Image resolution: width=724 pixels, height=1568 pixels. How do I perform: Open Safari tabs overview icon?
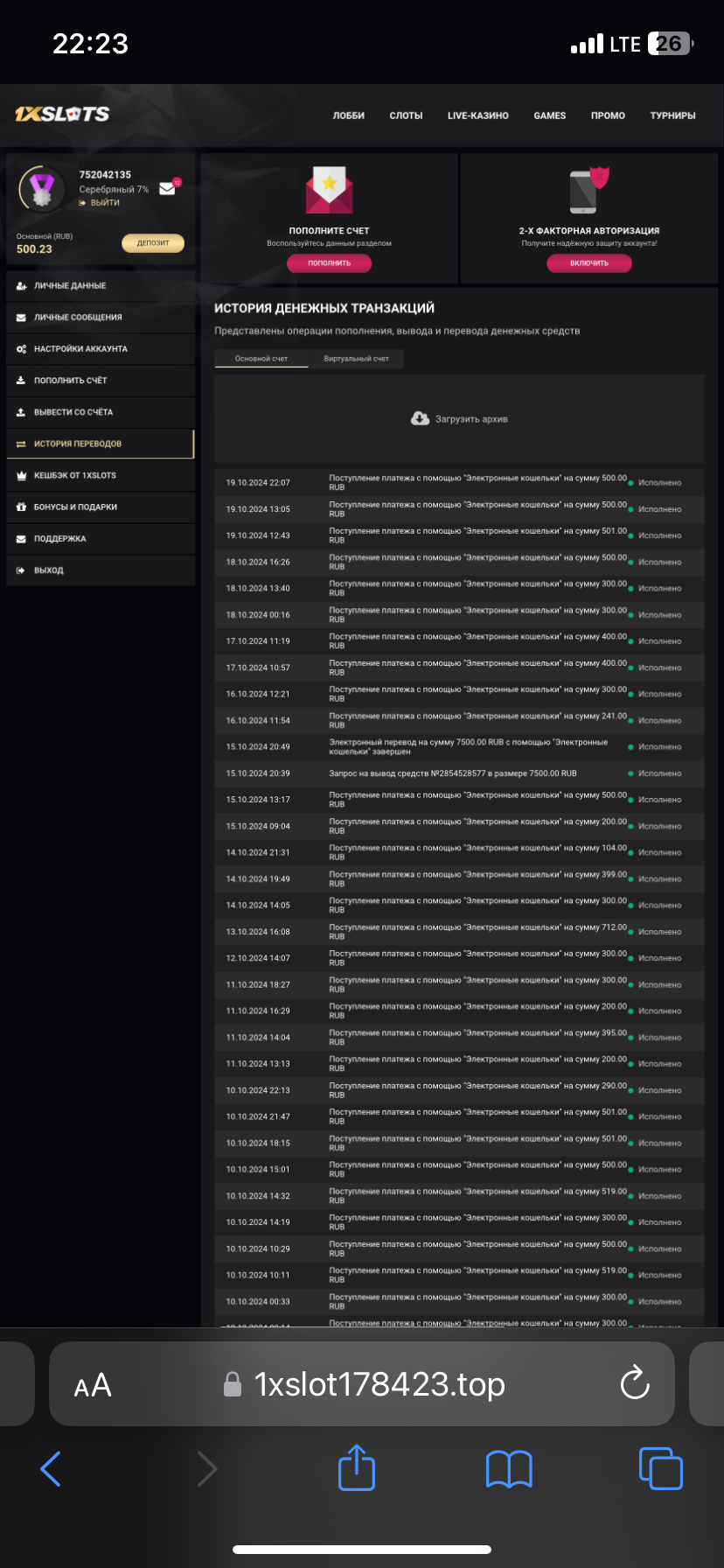[660, 1467]
